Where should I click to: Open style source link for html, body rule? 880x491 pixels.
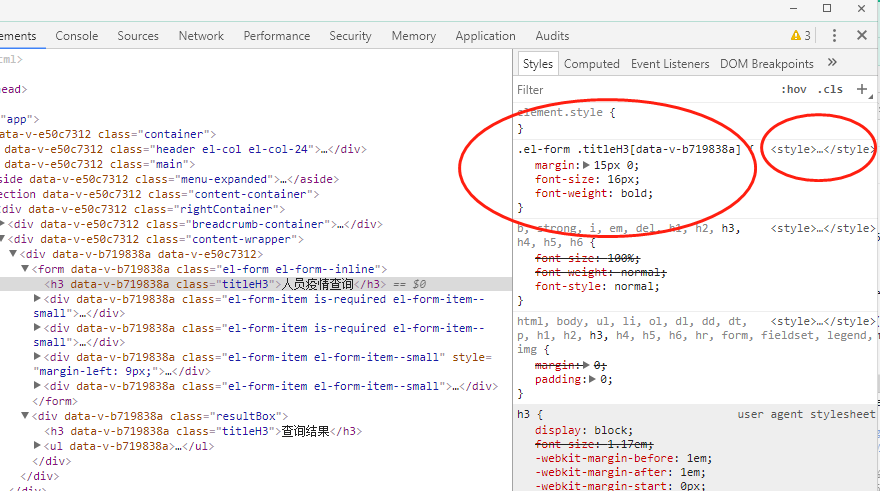pyautogui.click(x=823, y=322)
